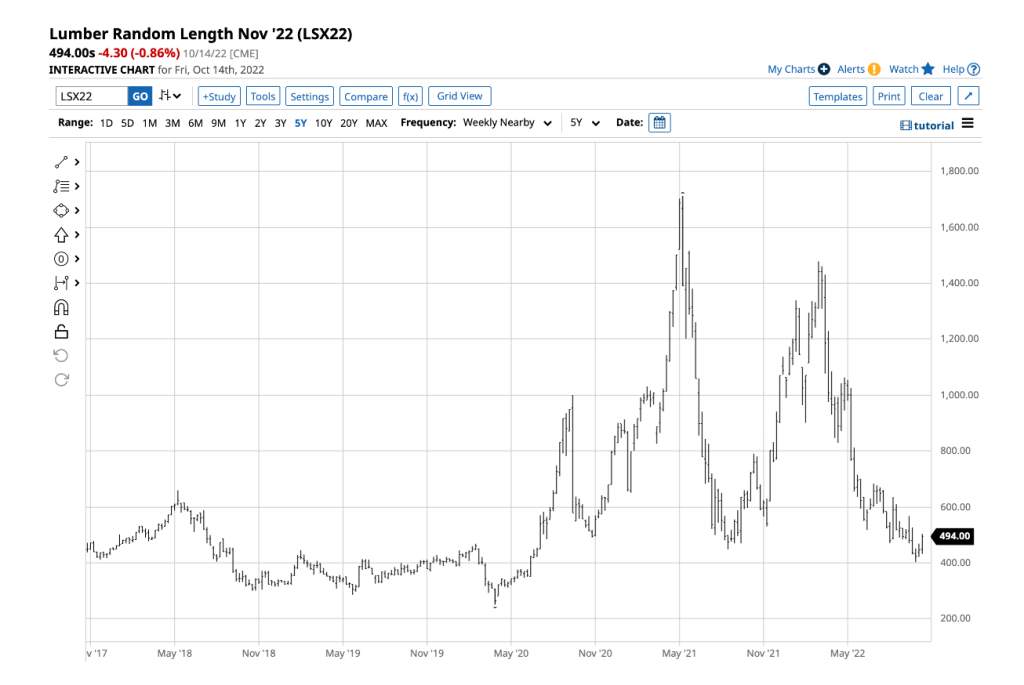The height and width of the screenshot is (685, 1024).
Task: Click the LSX22 symbol input field
Action: click(91, 96)
